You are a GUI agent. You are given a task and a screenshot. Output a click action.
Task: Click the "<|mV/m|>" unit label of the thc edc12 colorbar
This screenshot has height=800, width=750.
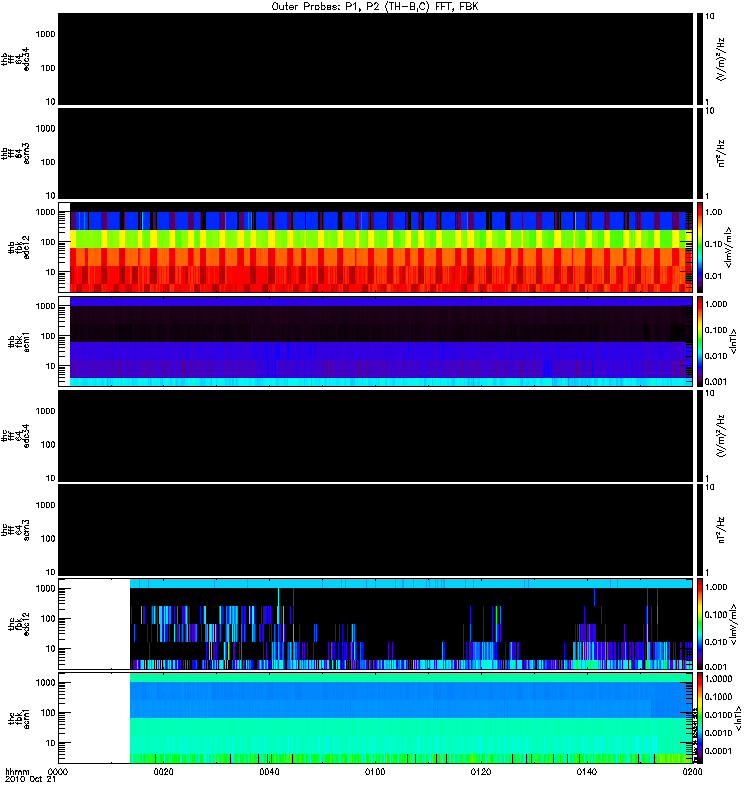pyautogui.click(x=734, y=624)
